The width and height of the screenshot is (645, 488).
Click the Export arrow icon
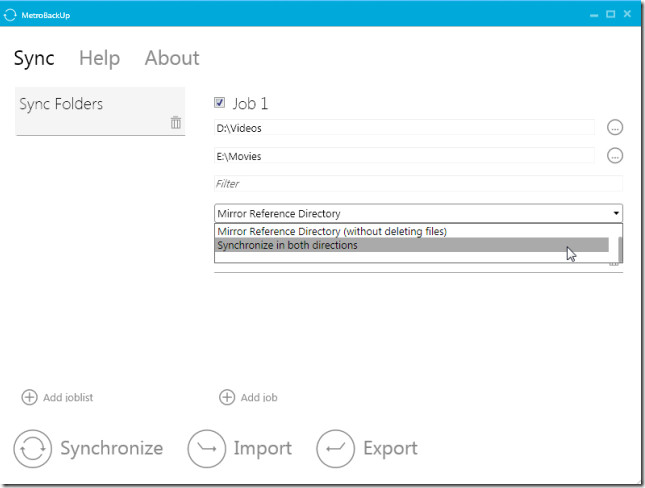click(x=336, y=448)
